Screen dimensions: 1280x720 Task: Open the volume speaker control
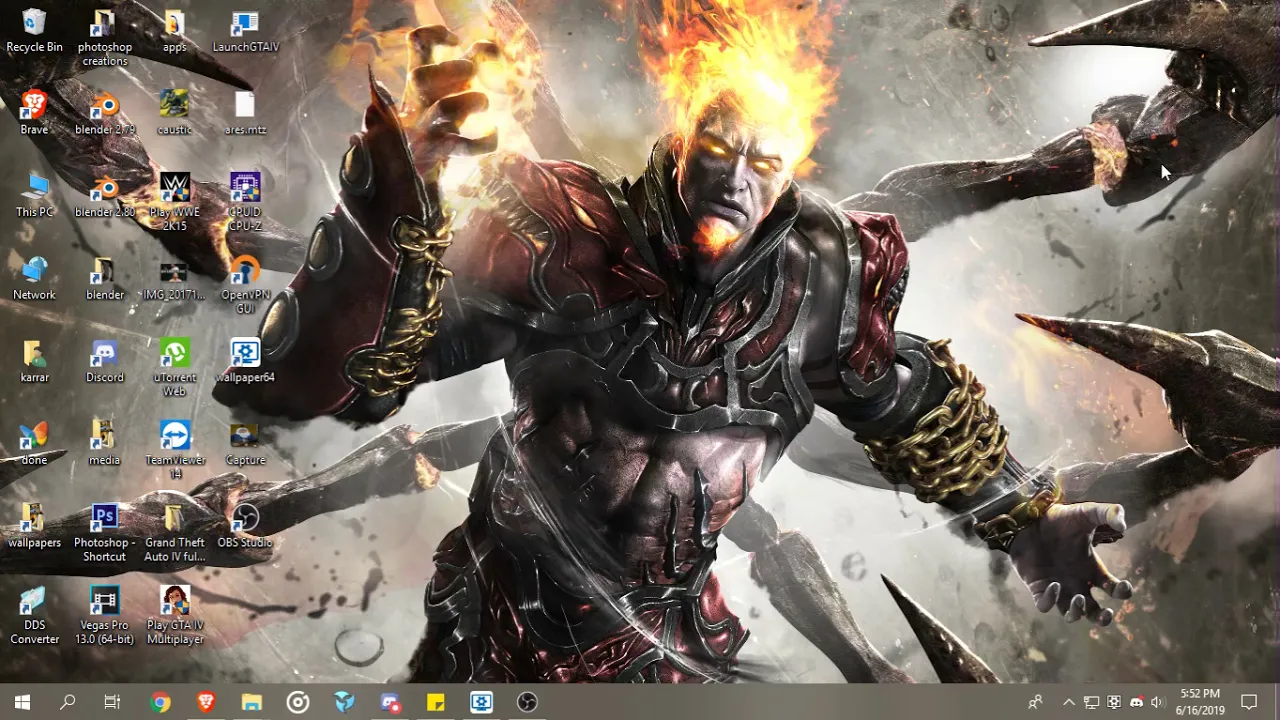pyautogui.click(x=1157, y=702)
